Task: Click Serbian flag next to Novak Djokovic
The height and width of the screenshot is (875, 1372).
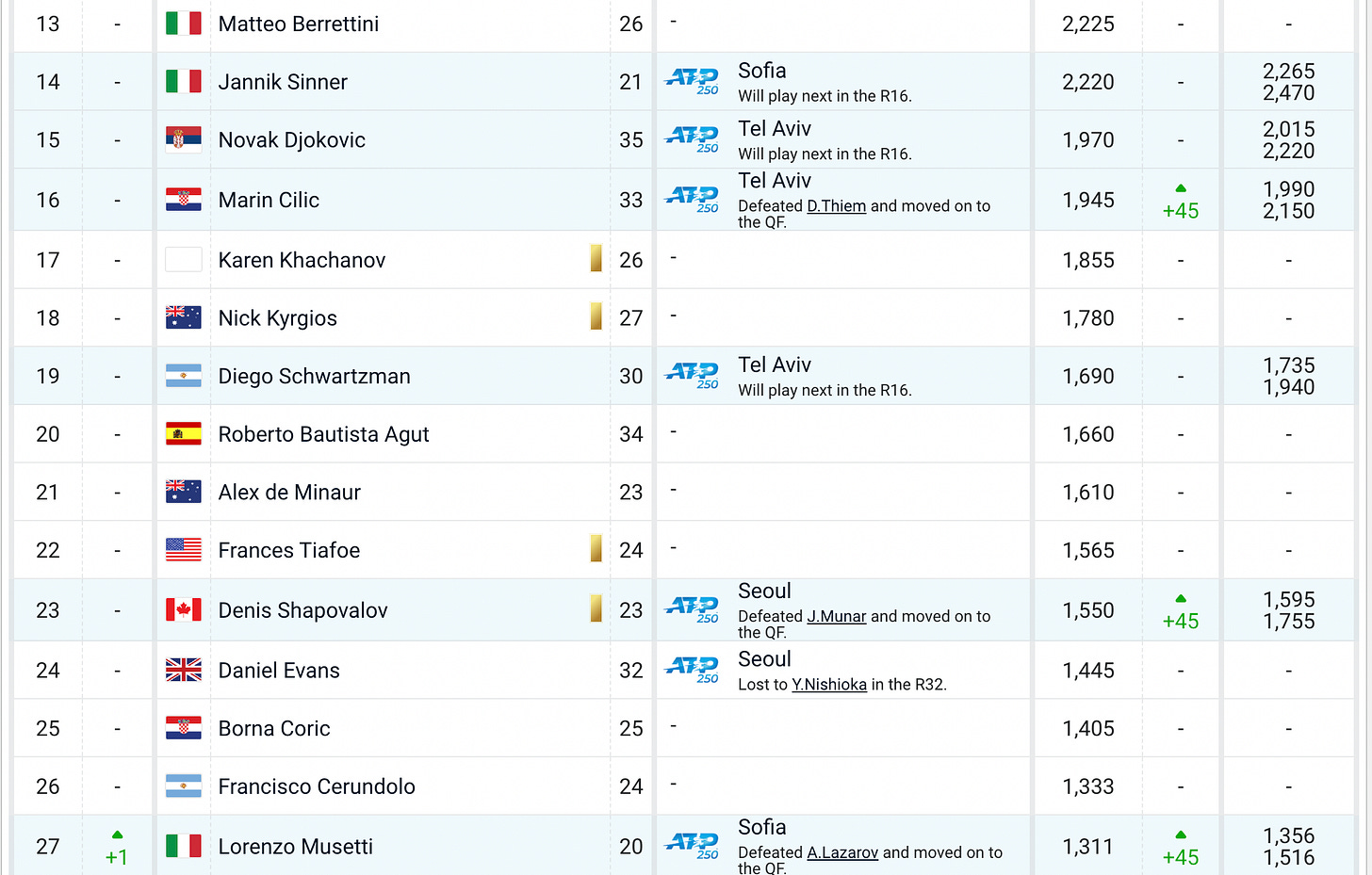Action: [x=183, y=139]
